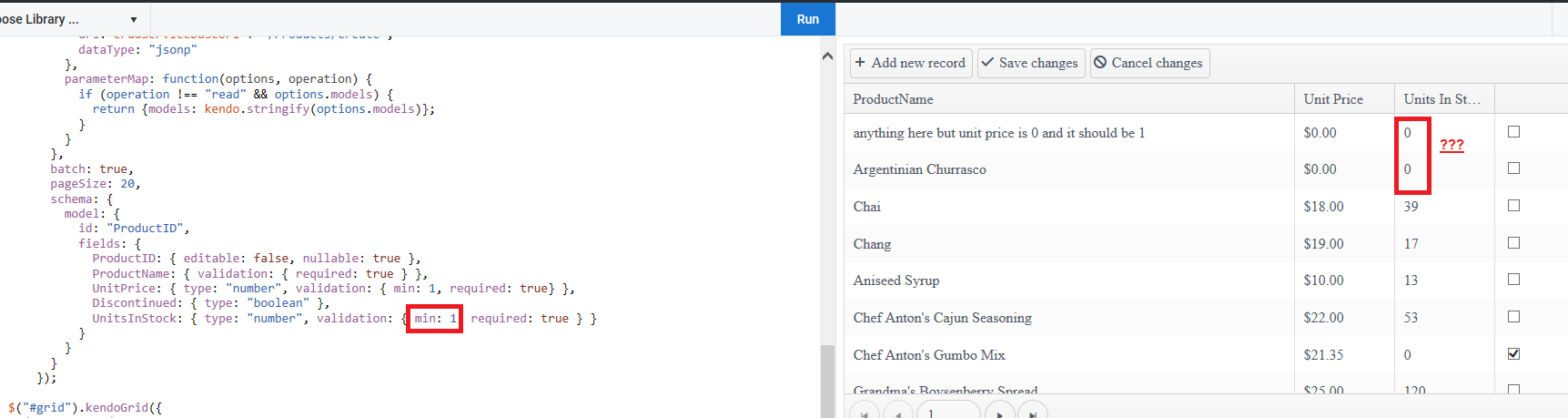This screenshot has height=418, width=1568.
Task: Click the checkmark icon on Save changes
Action: 987,63
